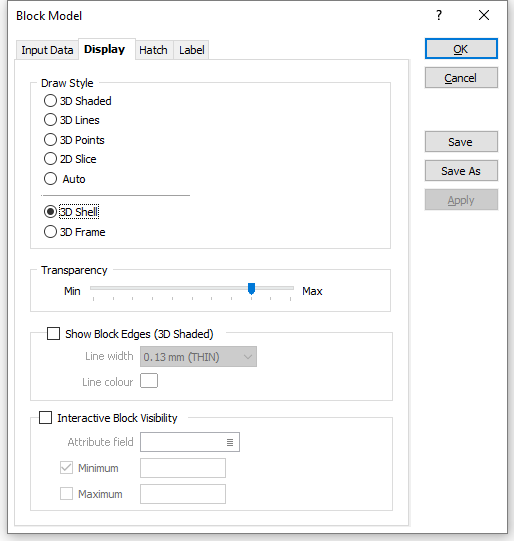Open the Line colour swatch
The height and width of the screenshot is (541, 514).
[149, 381]
